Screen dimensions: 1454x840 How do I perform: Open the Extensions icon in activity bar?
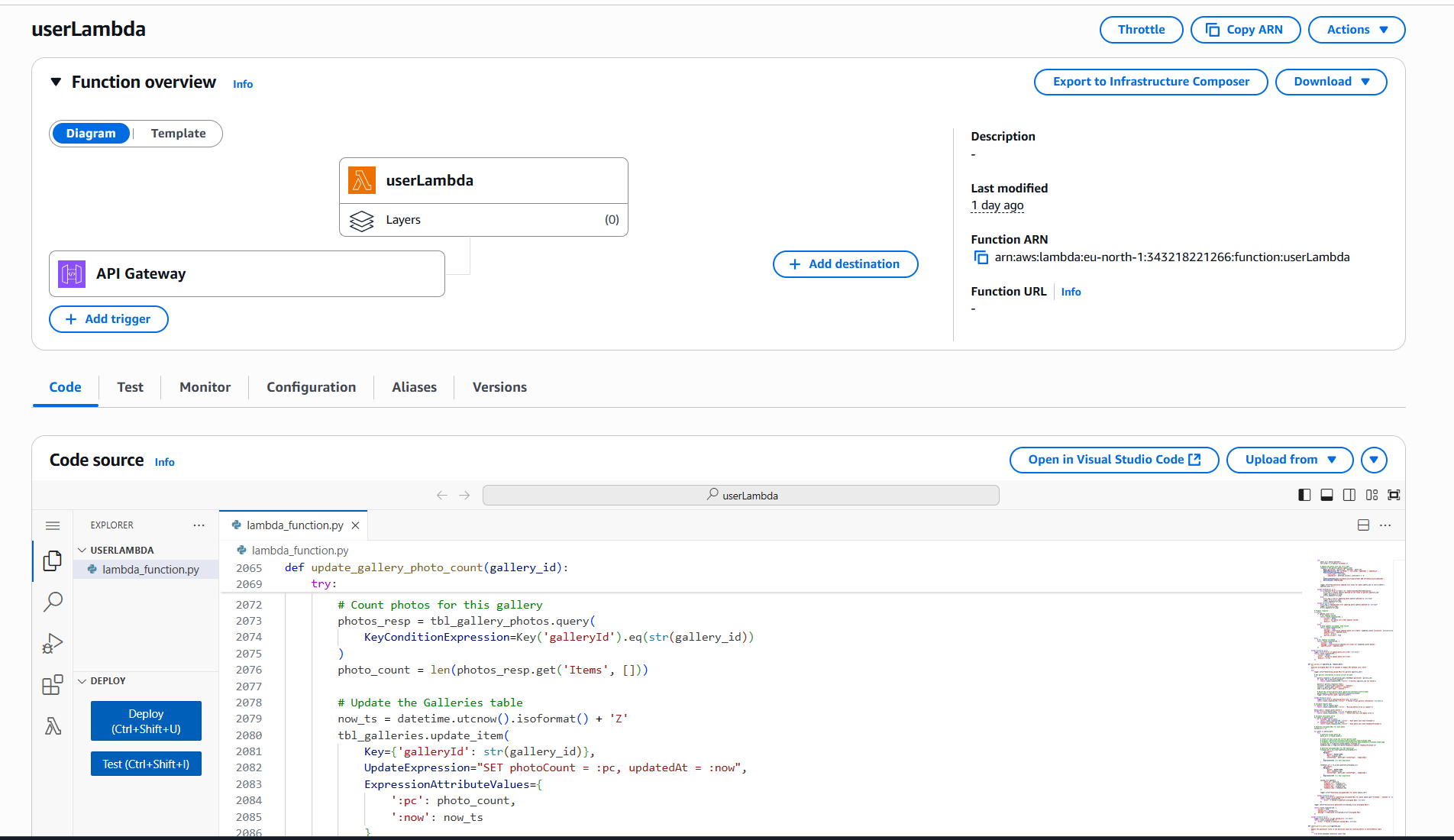click(53, 684)
